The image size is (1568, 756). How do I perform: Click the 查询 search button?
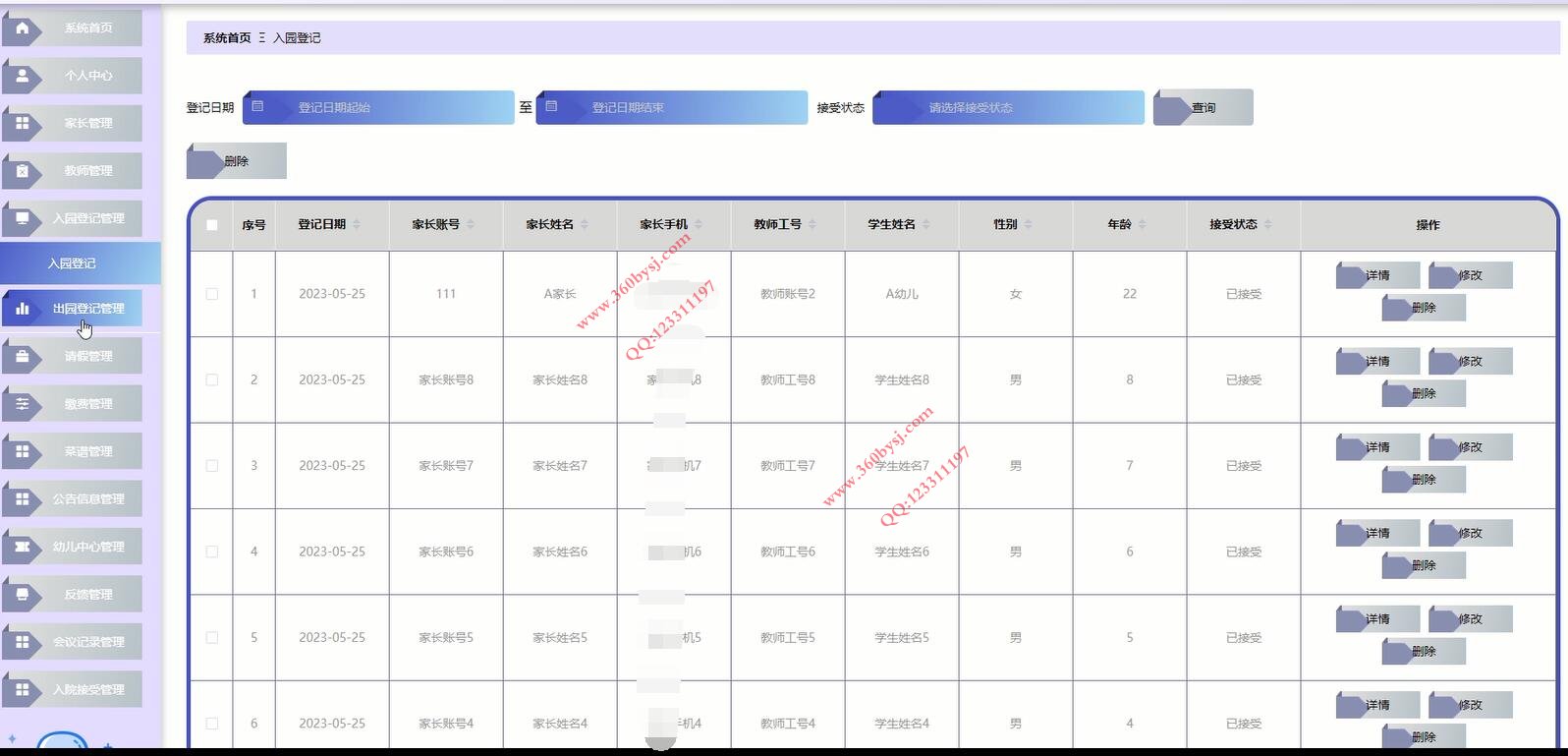1204,108
